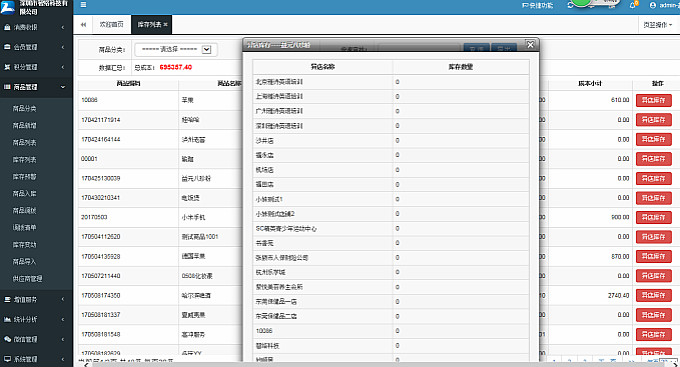Expand the 增值服务 menu chevron
680x367 pixels.
click(x=63, y=299)
